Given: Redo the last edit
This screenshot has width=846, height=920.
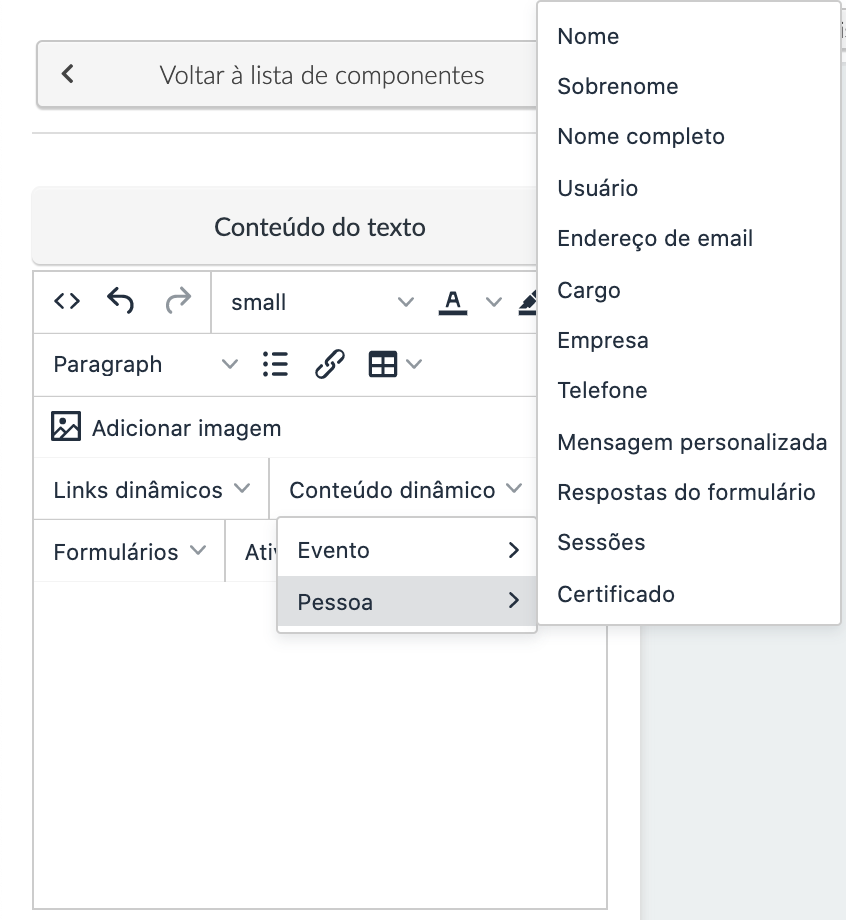Looking at the screenshot, I should (x=178, y=301).
